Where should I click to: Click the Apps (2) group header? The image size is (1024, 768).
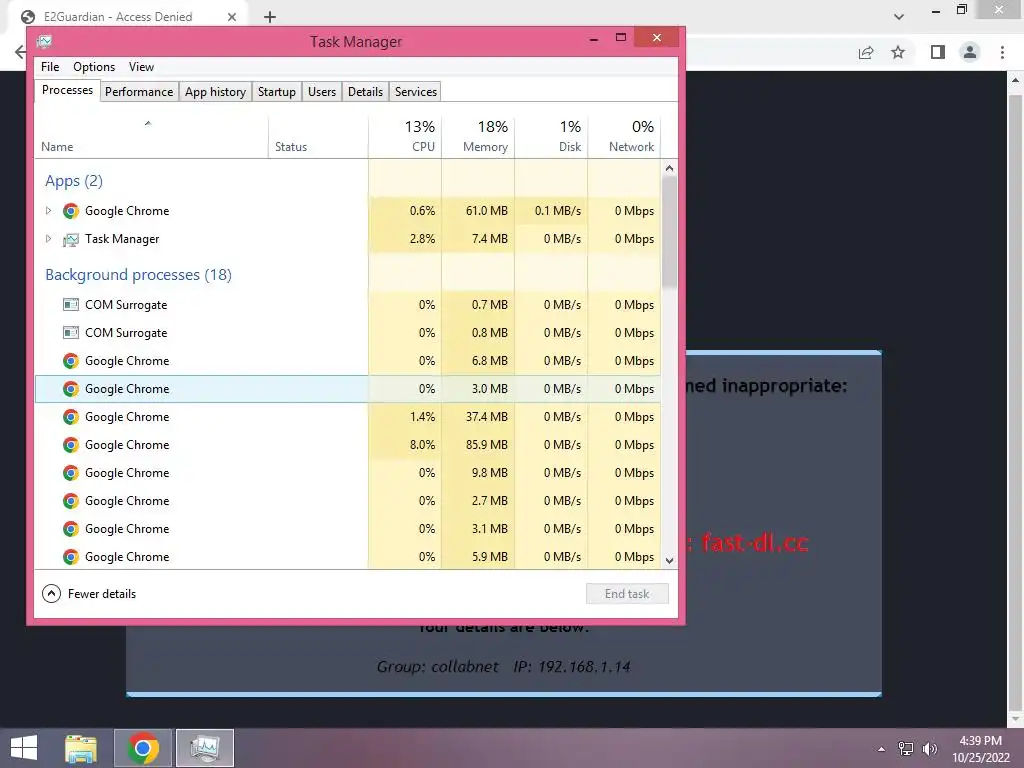tap(74, 181)
